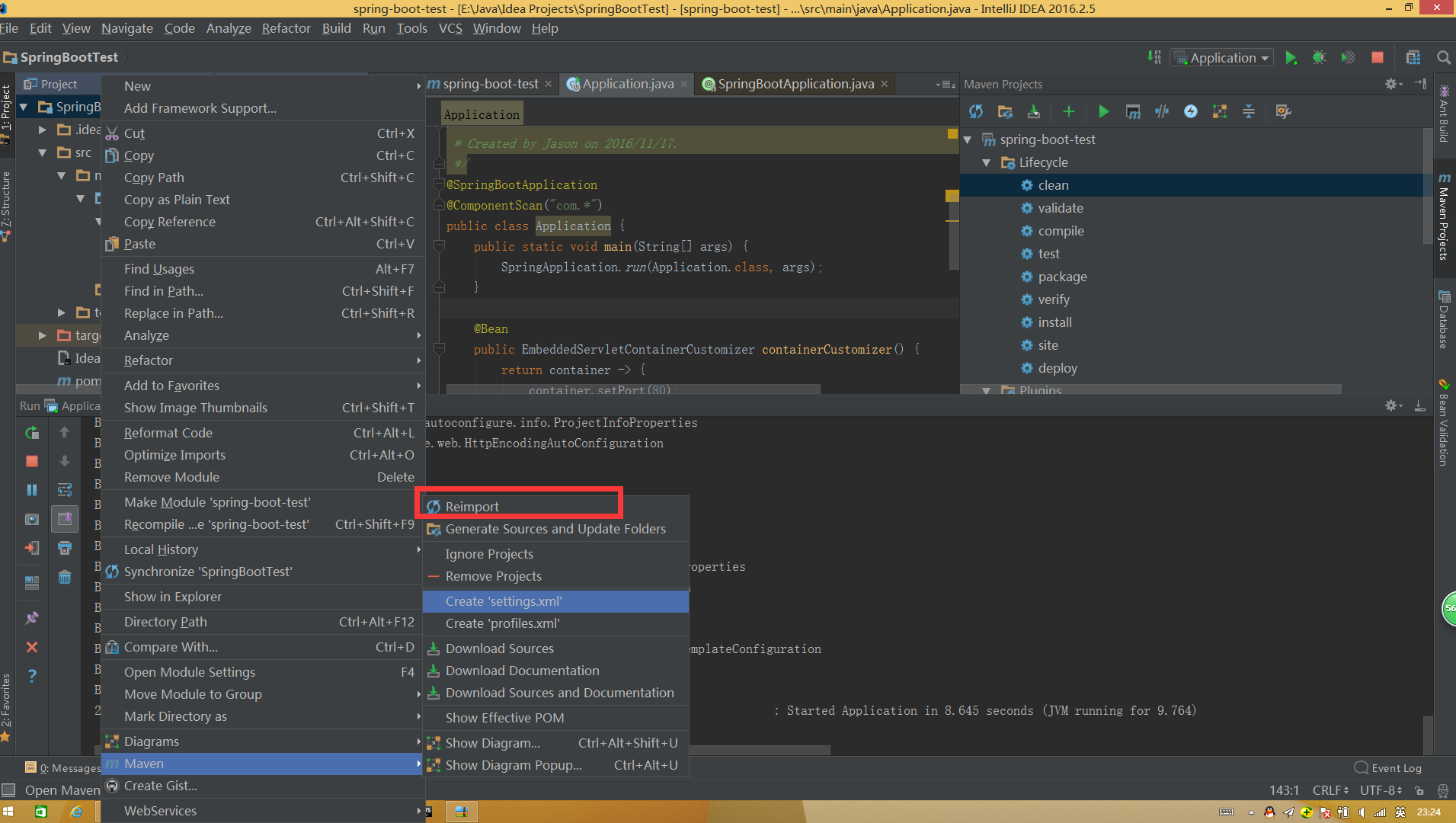Open Project Structure icon in main toolbar

point(1413,58)
